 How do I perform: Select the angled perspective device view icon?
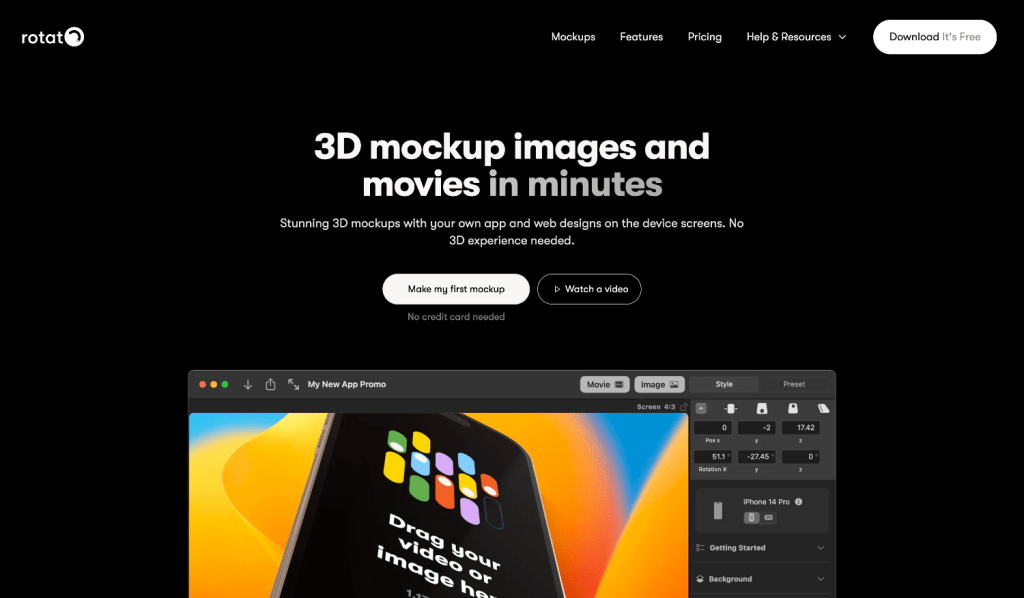point(823,409)
